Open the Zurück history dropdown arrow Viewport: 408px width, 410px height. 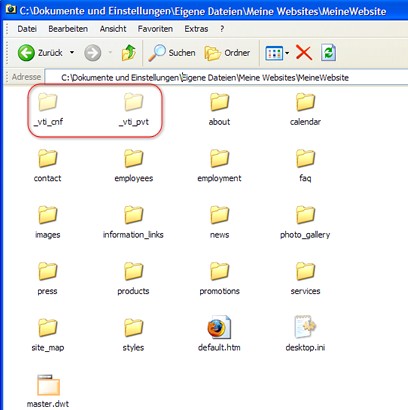pos(72,53)
